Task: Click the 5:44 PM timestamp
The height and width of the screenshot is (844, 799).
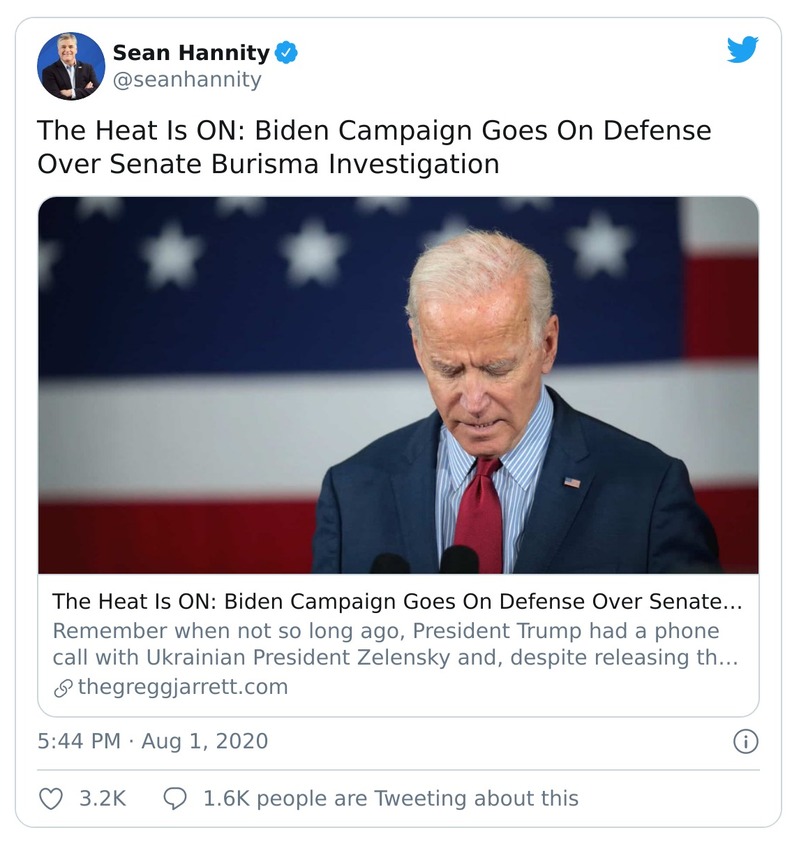Action: click(78, 741)
